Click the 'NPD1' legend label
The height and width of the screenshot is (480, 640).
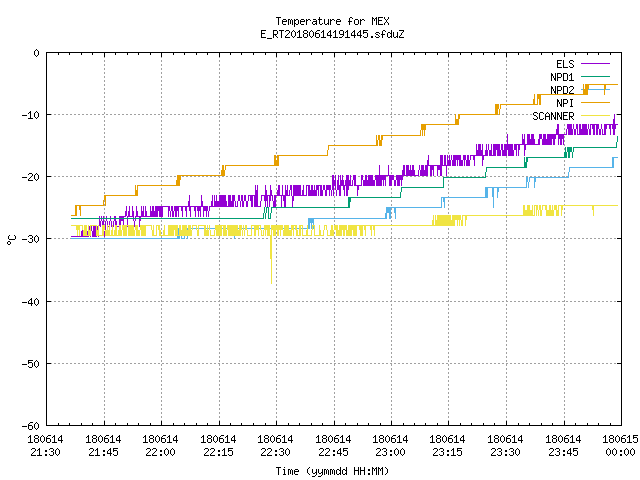pyautogui.click(x=562, y=77)
